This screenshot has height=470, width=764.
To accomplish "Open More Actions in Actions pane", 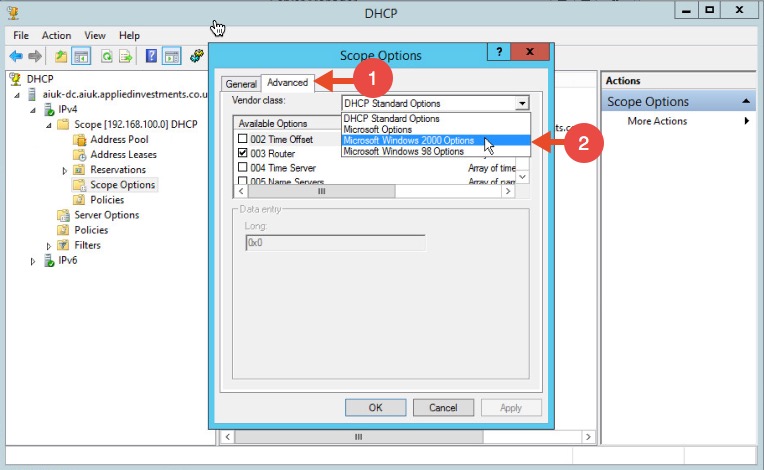I will [657, 121].
